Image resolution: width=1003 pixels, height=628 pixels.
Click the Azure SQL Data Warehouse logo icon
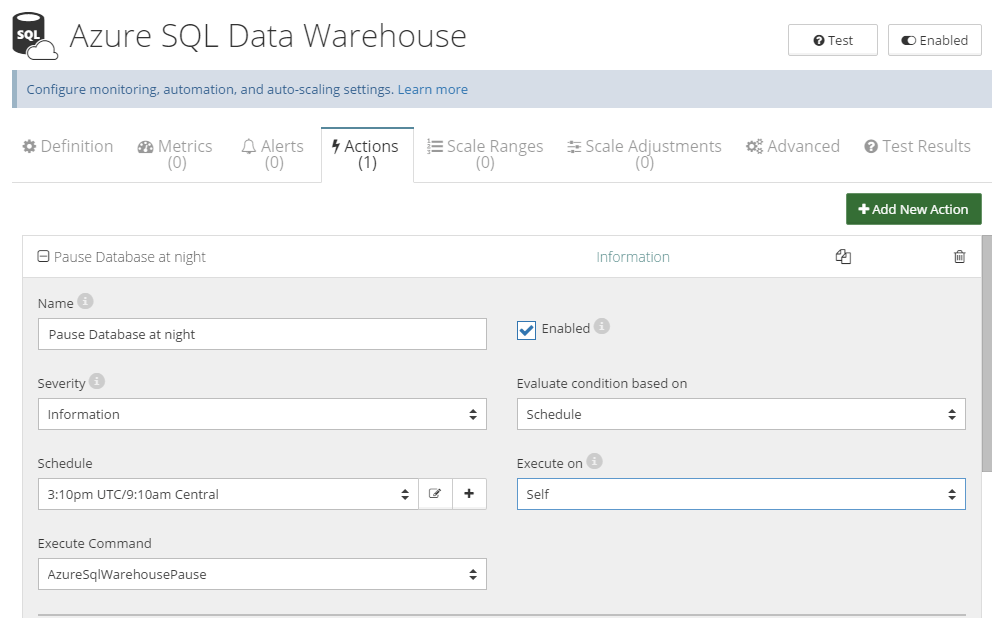point(35,36)
